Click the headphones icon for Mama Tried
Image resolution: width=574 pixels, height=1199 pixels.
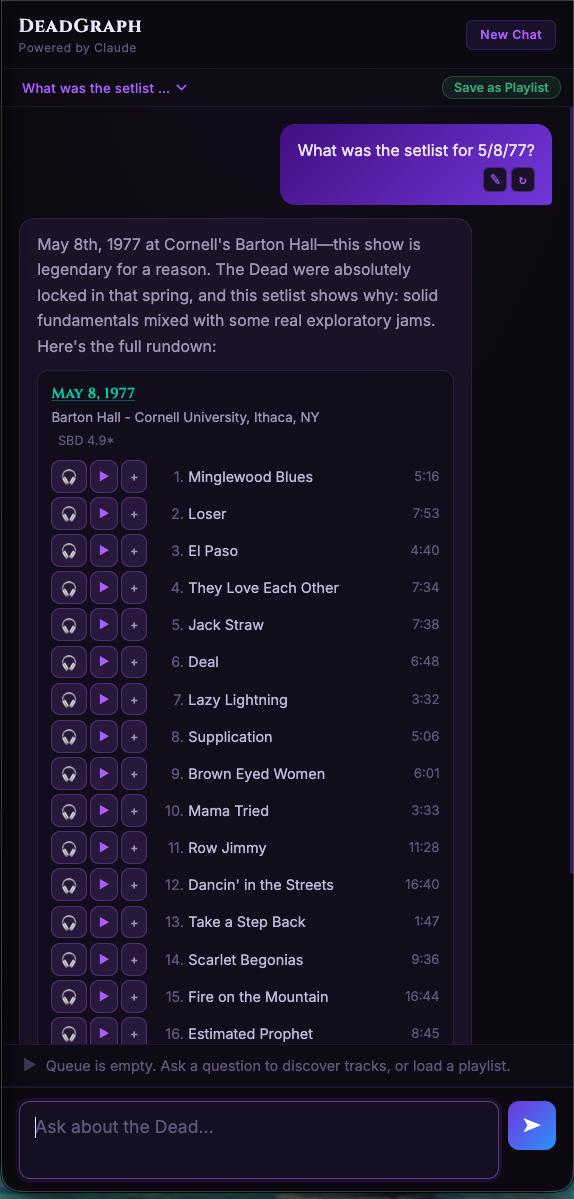click(69, 811)
